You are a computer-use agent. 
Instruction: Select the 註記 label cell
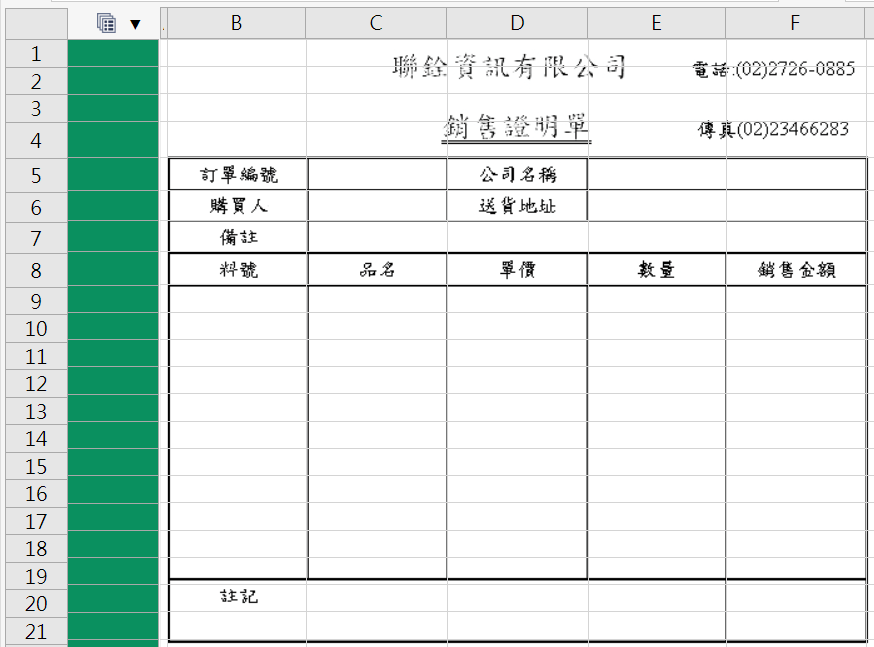pos(238,596)
